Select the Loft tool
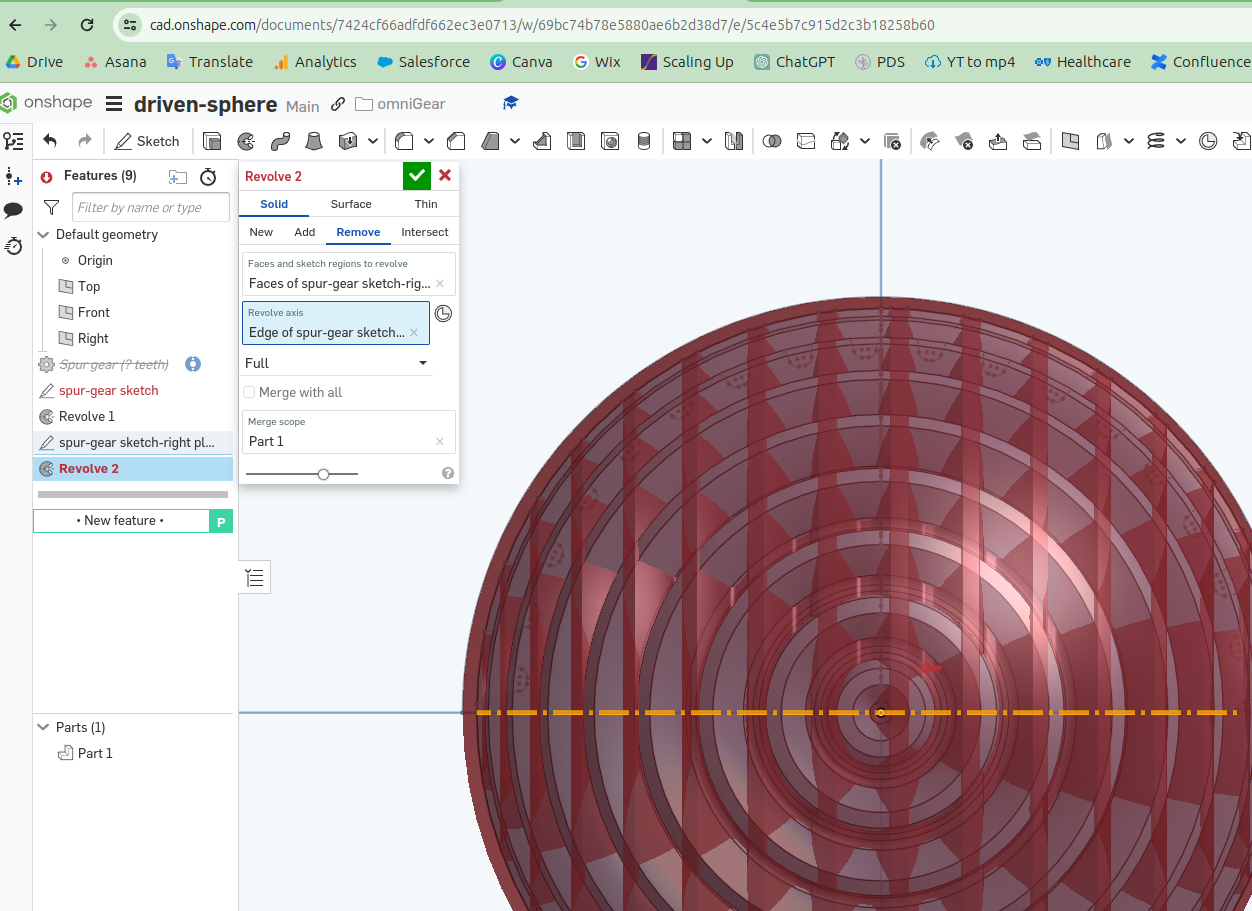 coord(314,141)
